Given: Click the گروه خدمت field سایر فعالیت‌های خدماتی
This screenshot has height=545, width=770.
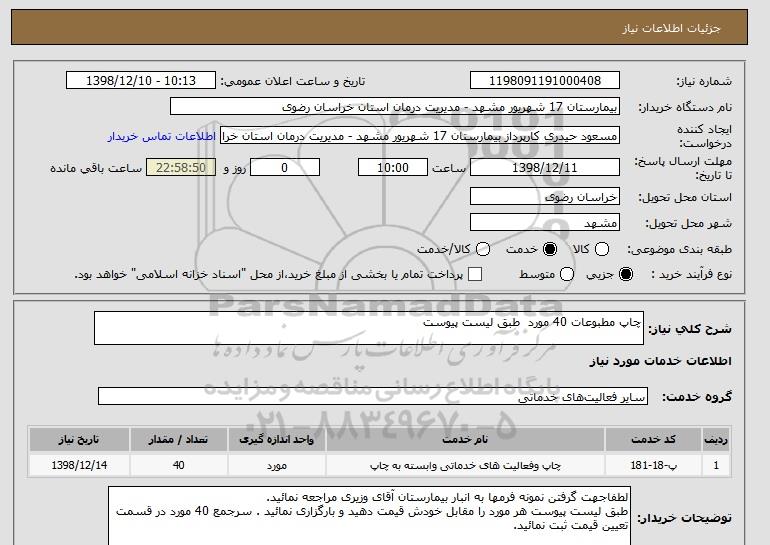Looking at the screenshot, I should 373,396.
